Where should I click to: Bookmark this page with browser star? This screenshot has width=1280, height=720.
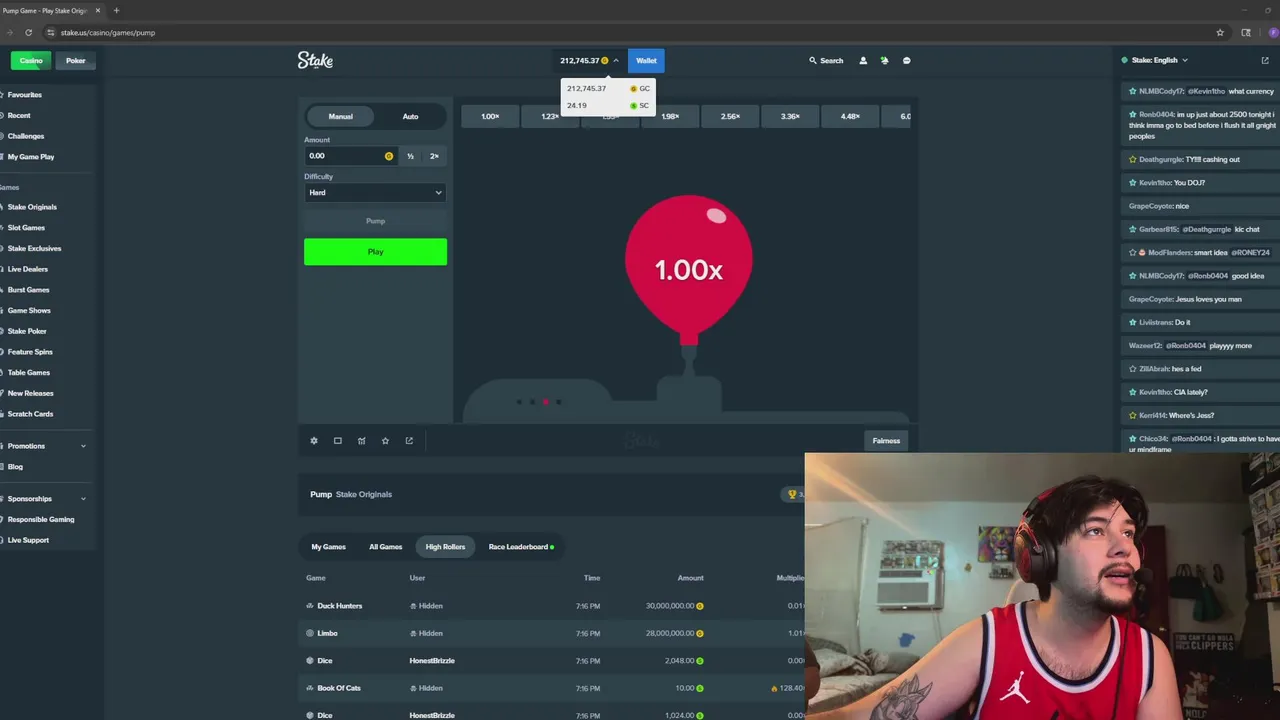click(1220, 32)
